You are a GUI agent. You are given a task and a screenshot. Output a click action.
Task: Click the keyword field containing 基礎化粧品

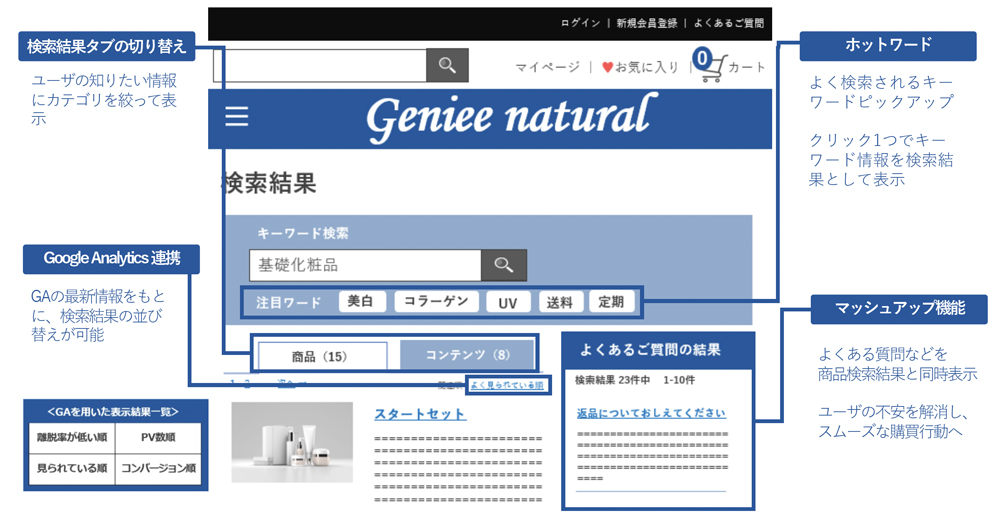pyautogui.click(x=365, y=265)
